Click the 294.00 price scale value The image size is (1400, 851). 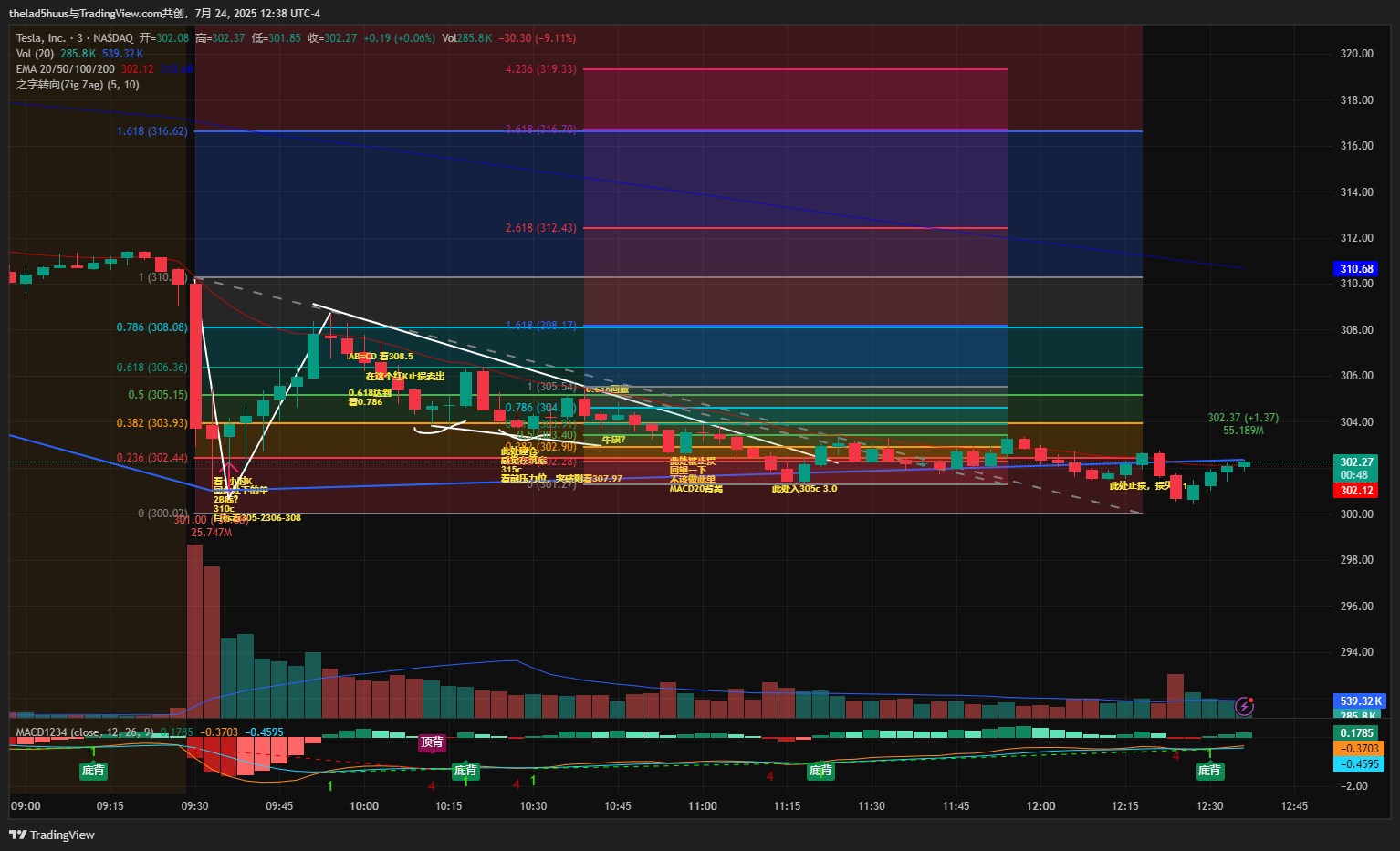[1356, 652]
